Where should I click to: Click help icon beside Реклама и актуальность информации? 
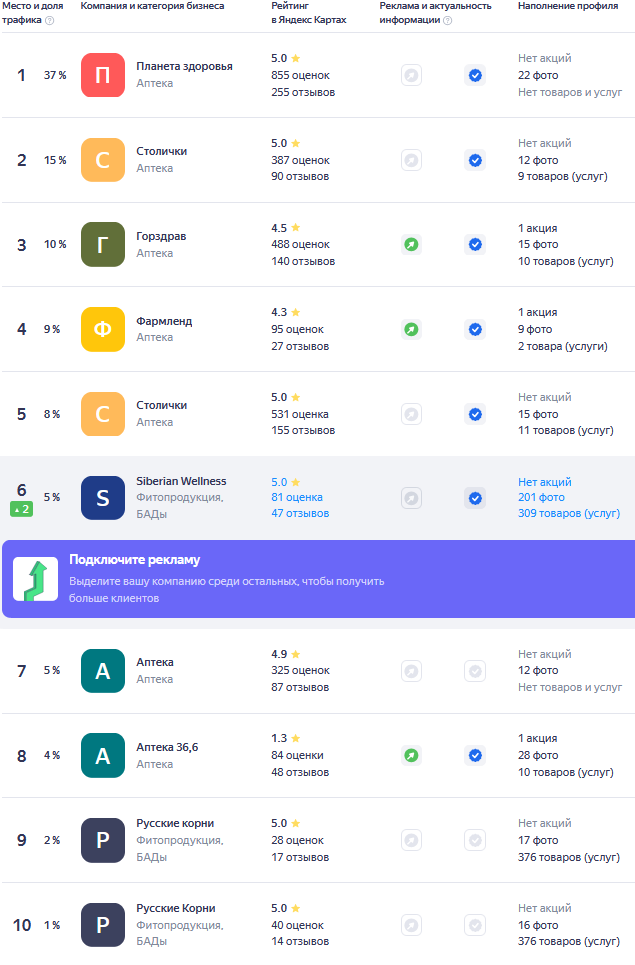tap(448, 20)
